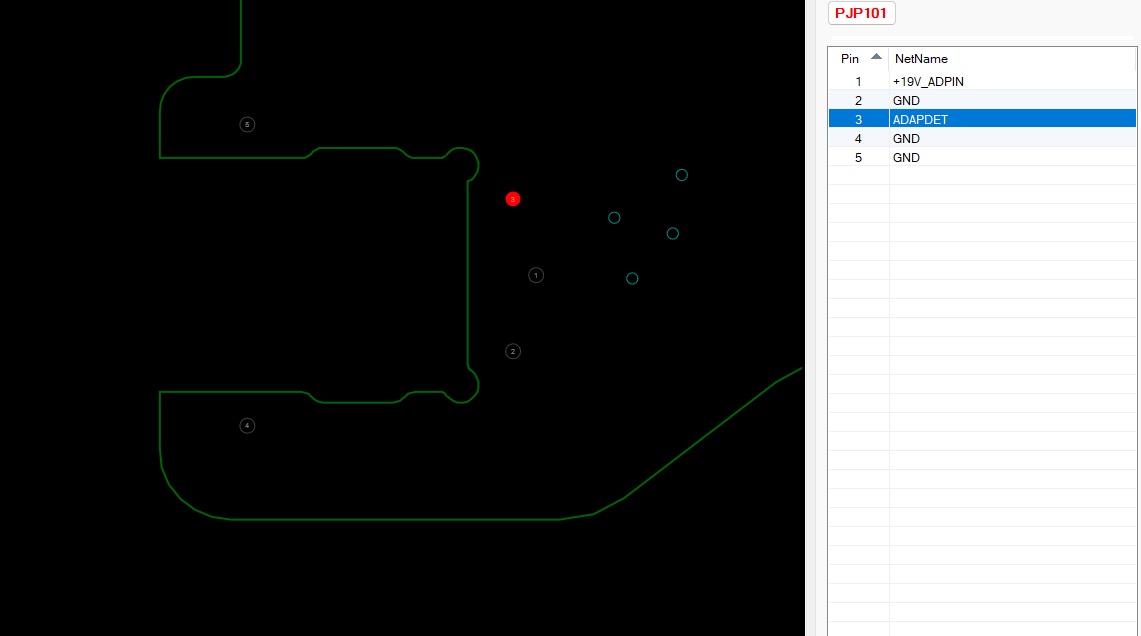Click the PJP101 component label button
The height and width of the screenshot is (636, 1141).
(x=862, y=13)
